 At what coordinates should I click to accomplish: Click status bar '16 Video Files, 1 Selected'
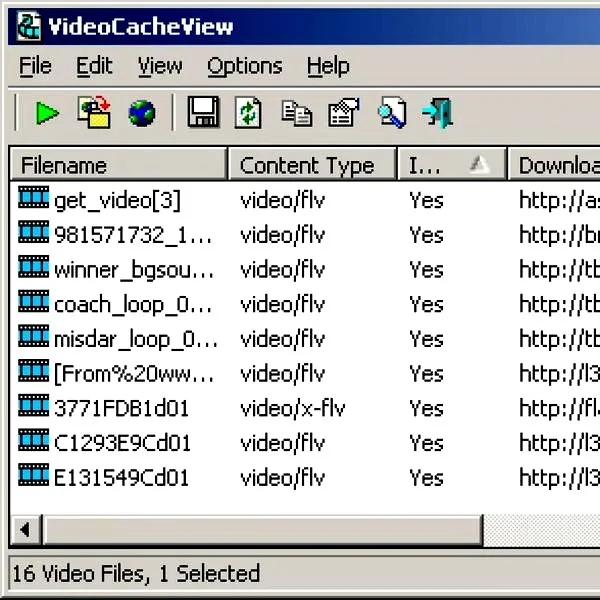pyautogui.click(x=136, y=574)
